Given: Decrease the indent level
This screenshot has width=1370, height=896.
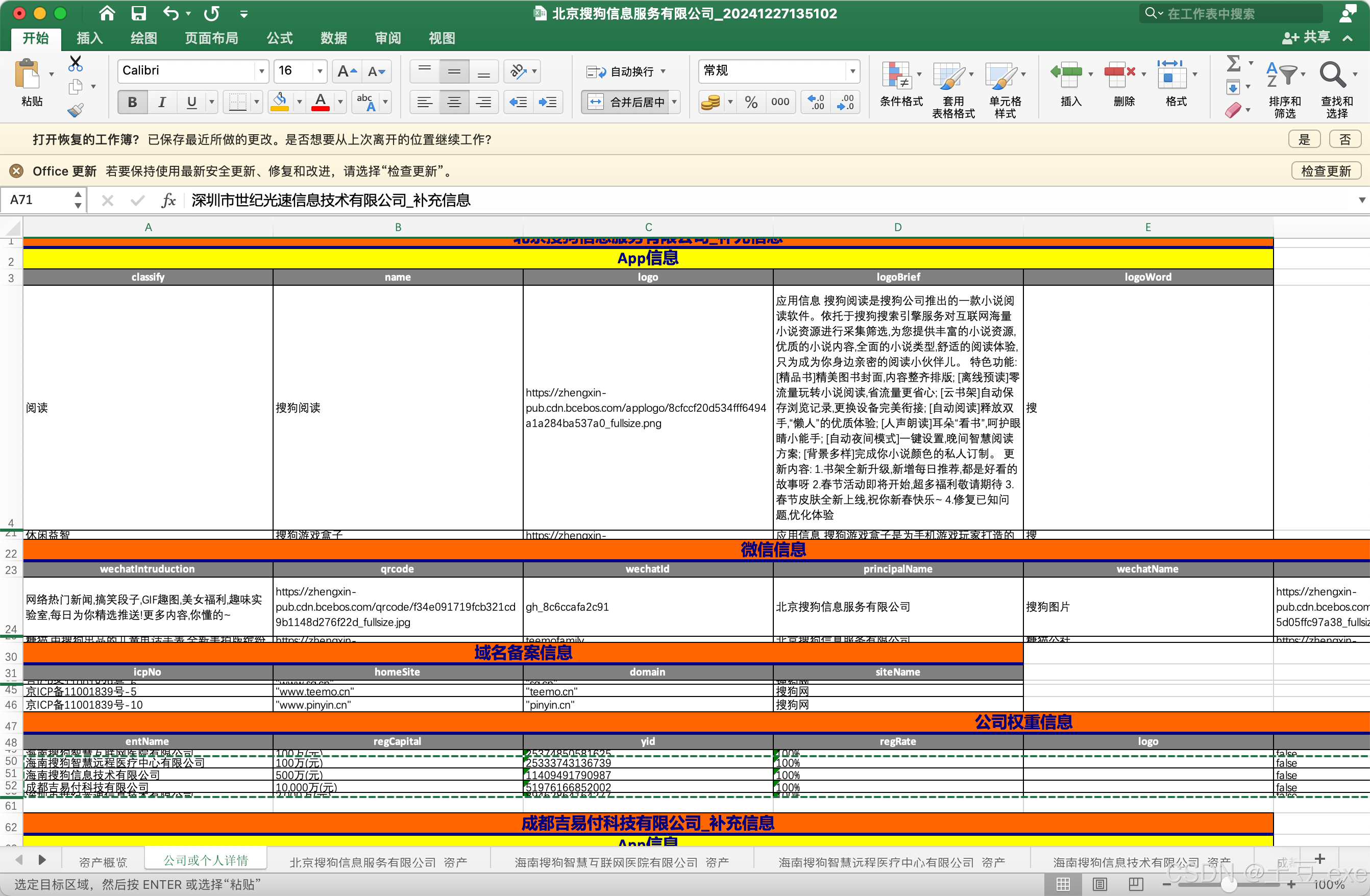Looking at the screenshot, I should tap(518, 103).
